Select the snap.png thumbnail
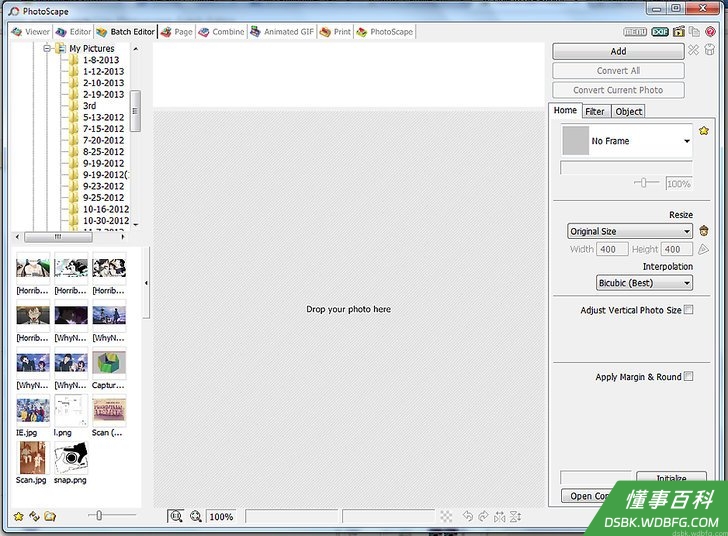728x536 pixels. point(71,458)
